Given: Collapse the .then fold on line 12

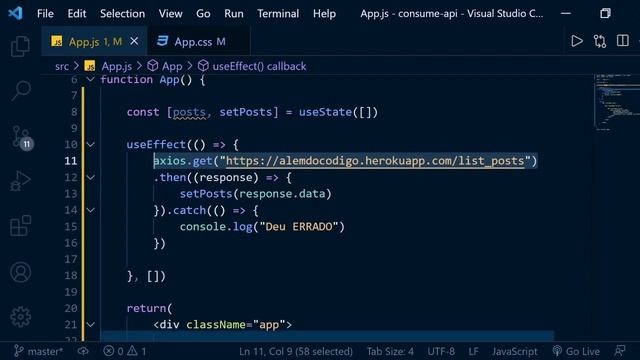Looking at the screenshot, I should [91, 177].
